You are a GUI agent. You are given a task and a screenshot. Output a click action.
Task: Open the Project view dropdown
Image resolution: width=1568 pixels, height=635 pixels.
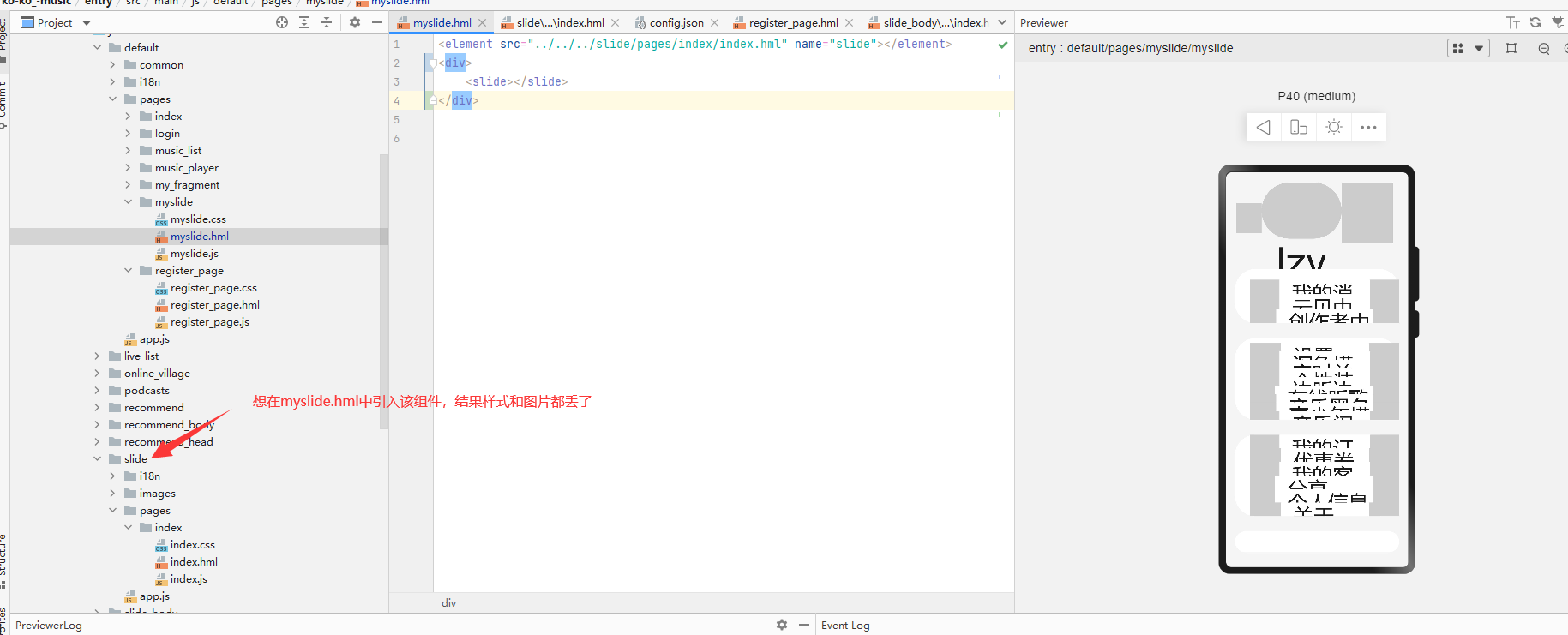tap(87, 23)
